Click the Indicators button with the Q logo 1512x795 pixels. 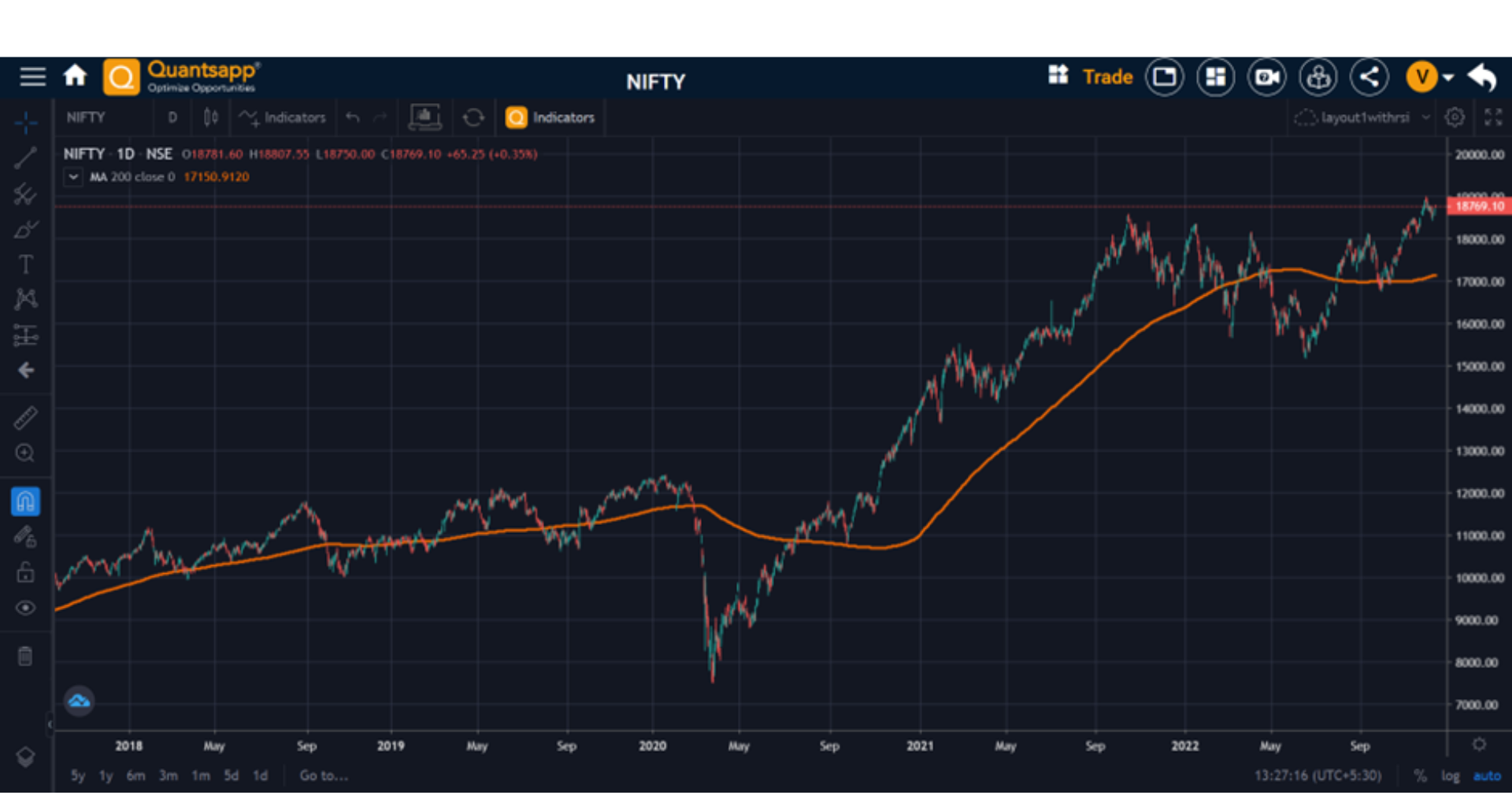pos(551,116)
